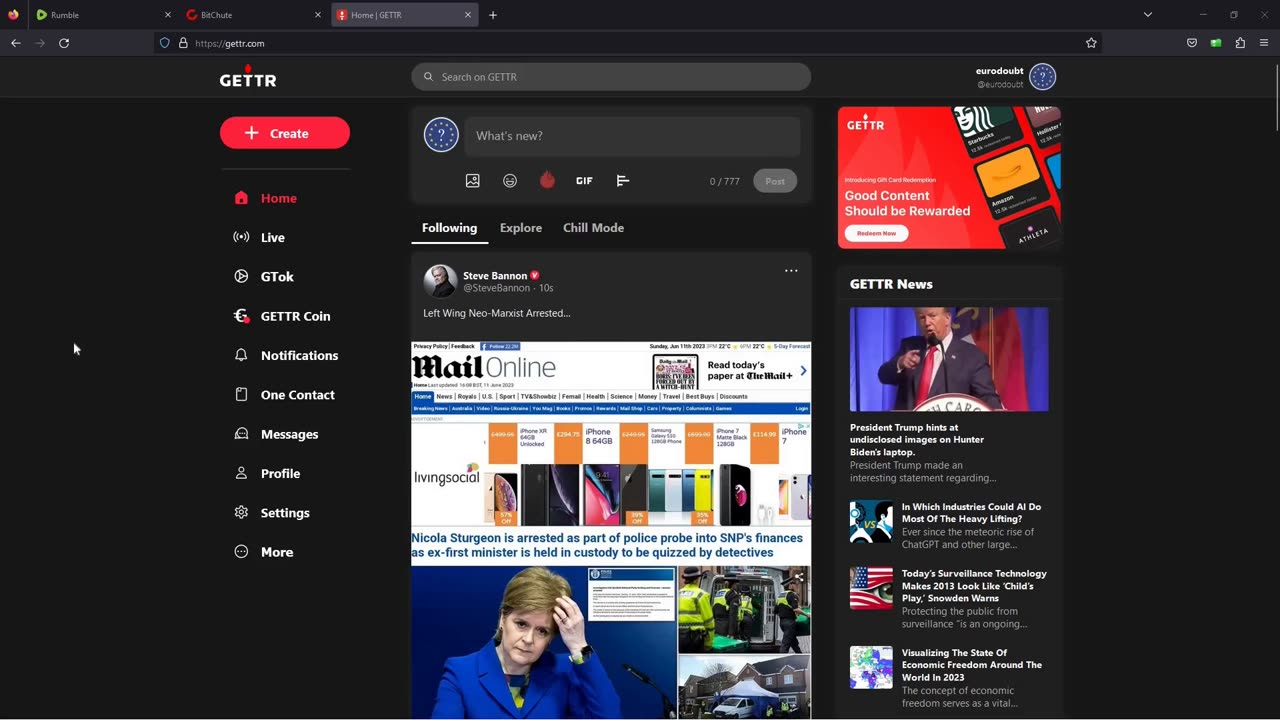The height and width of the screenshot is (720, 1280).
Task: Attach an image to the post
Action: [473, 181]
